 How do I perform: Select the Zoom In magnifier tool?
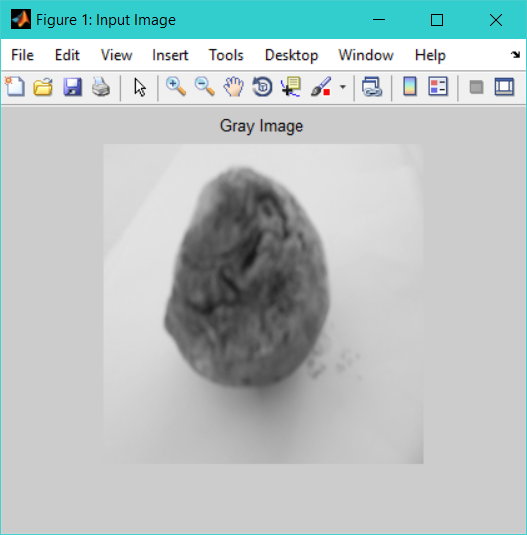coord(176,87)
